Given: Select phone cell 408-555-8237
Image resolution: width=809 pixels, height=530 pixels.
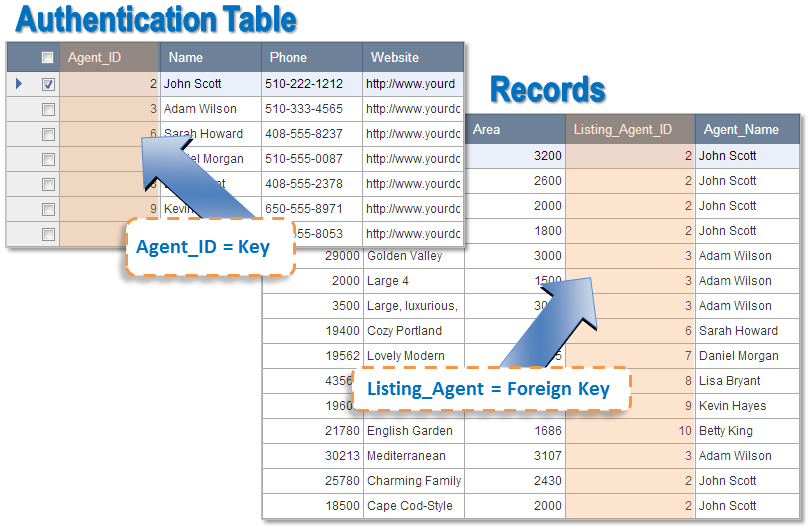Looking at the screenshot, I should [312, 134].
